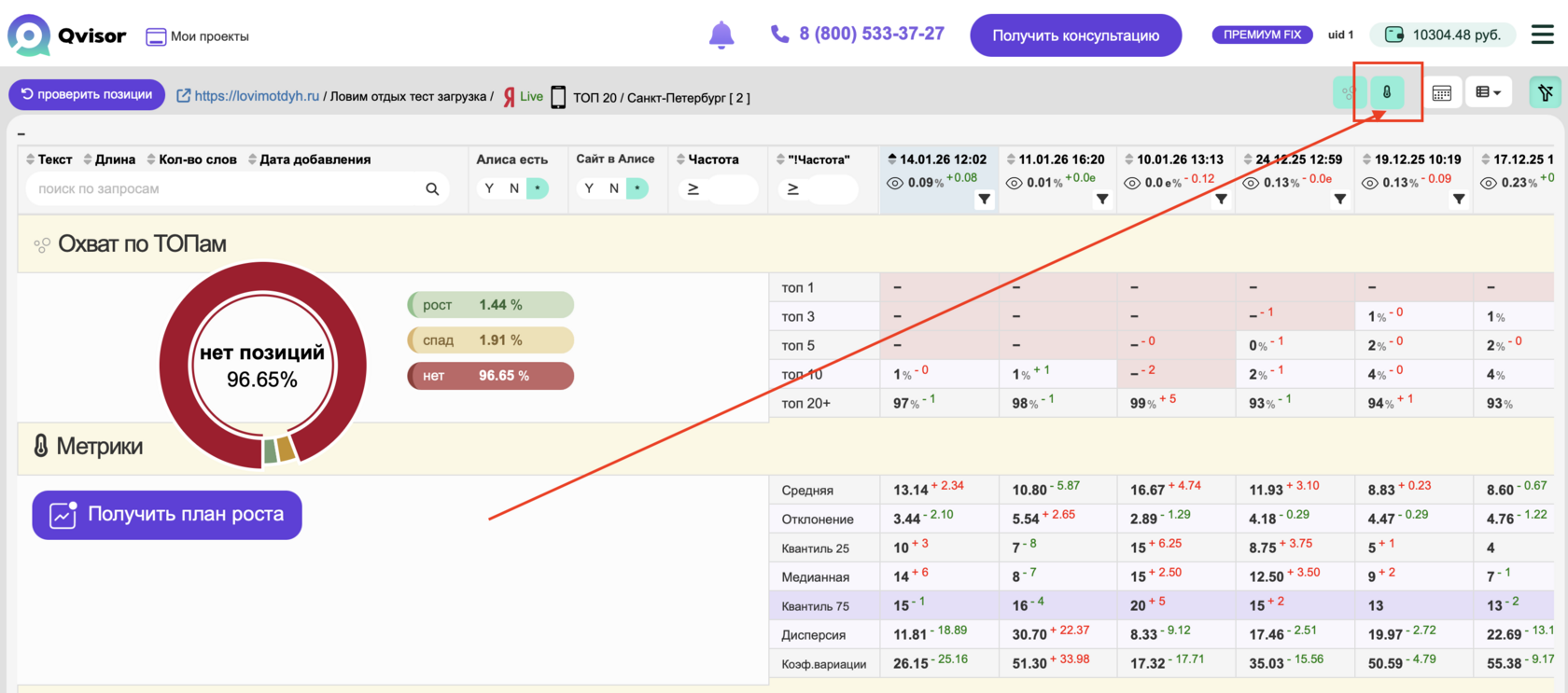Viewport: 1568px width, 693px height.
Task: Sort by the 10.01.26 13:13 column header
Action: click(x=1173, y=159)
